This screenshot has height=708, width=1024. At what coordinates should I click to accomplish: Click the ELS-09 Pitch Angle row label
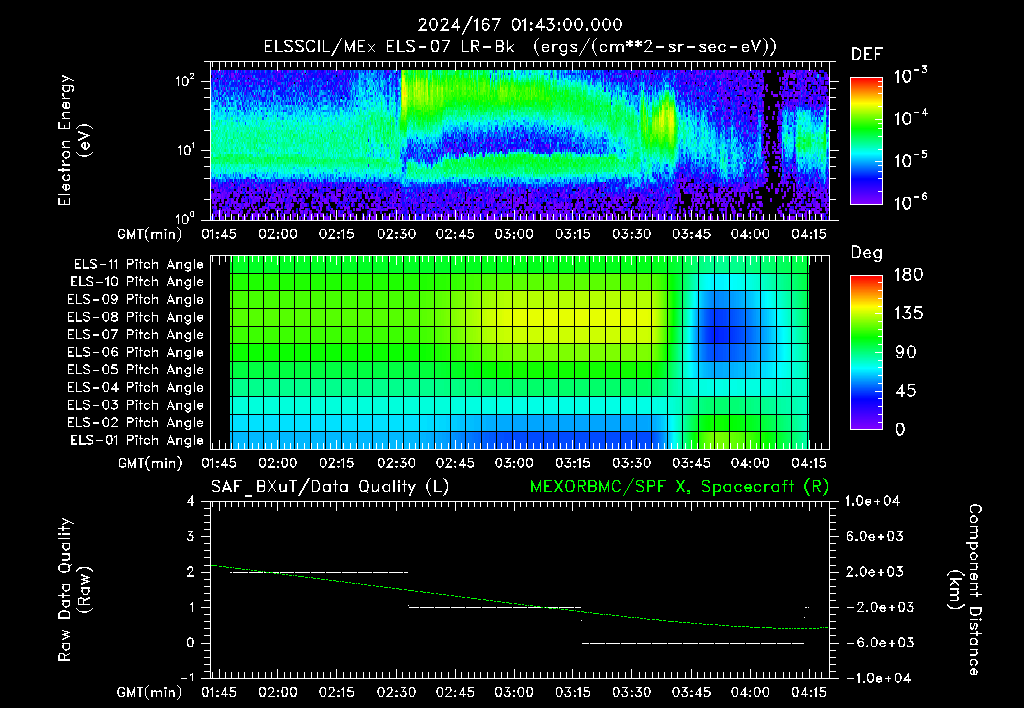(136, 300)
